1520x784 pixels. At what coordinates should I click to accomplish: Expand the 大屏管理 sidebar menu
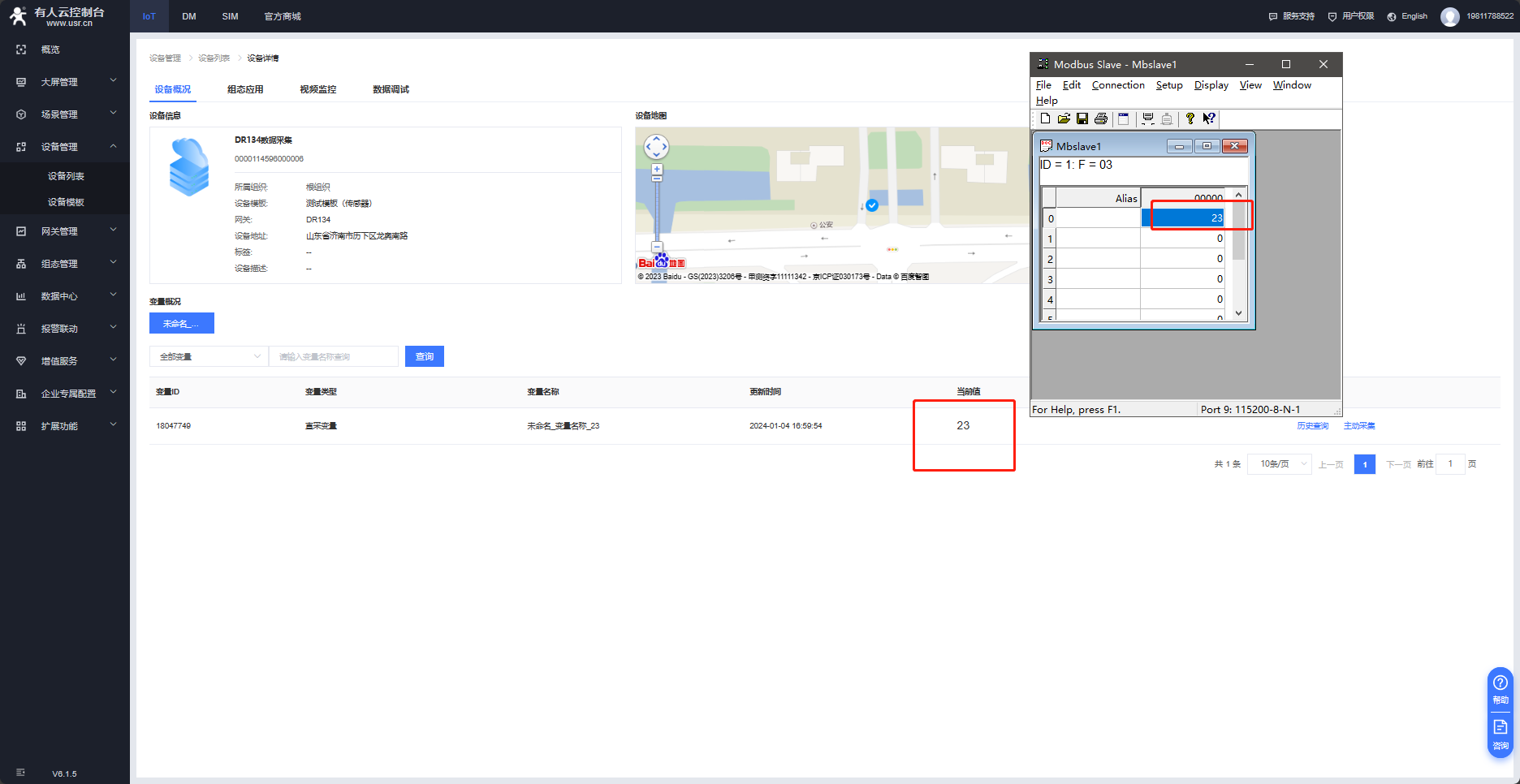click(x=65, y=82)
